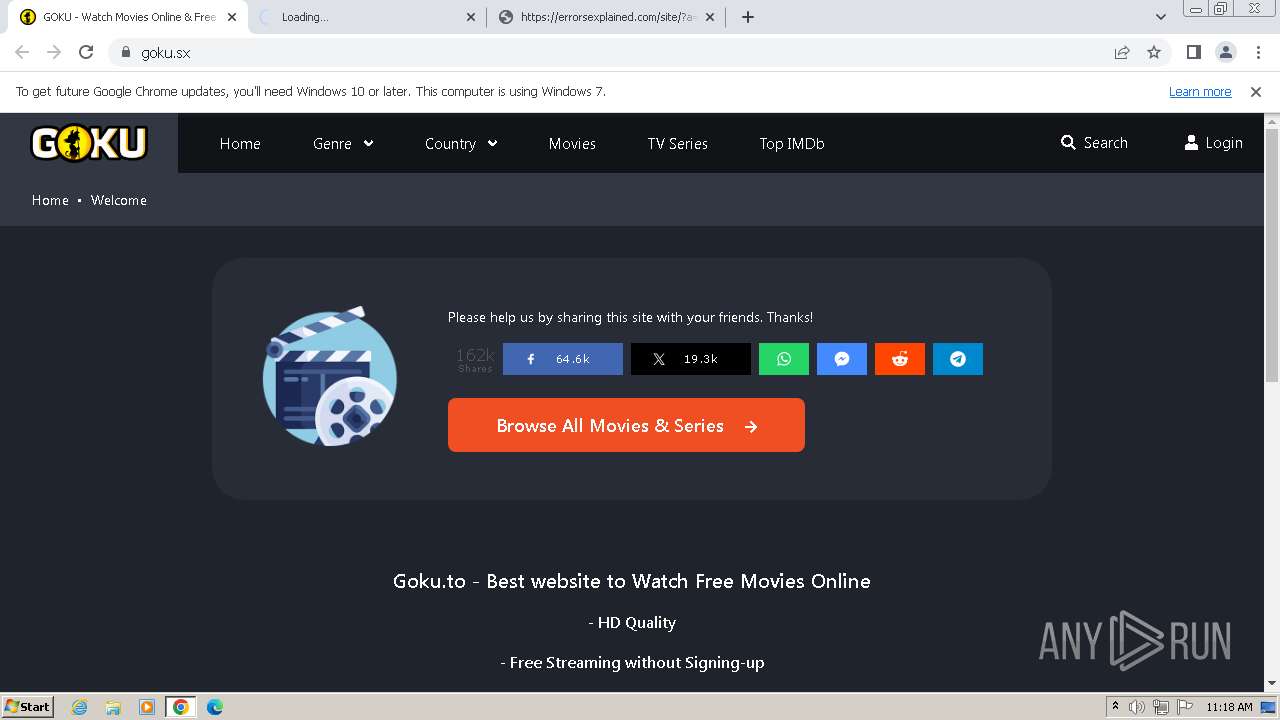Screen dimensions: 1280x720
Task: Click the Home breadcrumb link
Action: [50, 200]
